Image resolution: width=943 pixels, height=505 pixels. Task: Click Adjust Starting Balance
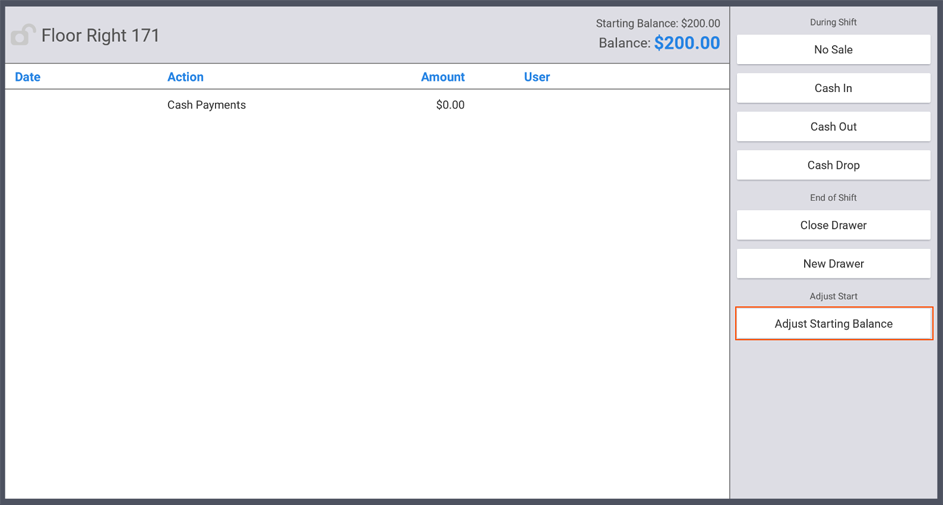pyautogui.click(x=833, y=324)
